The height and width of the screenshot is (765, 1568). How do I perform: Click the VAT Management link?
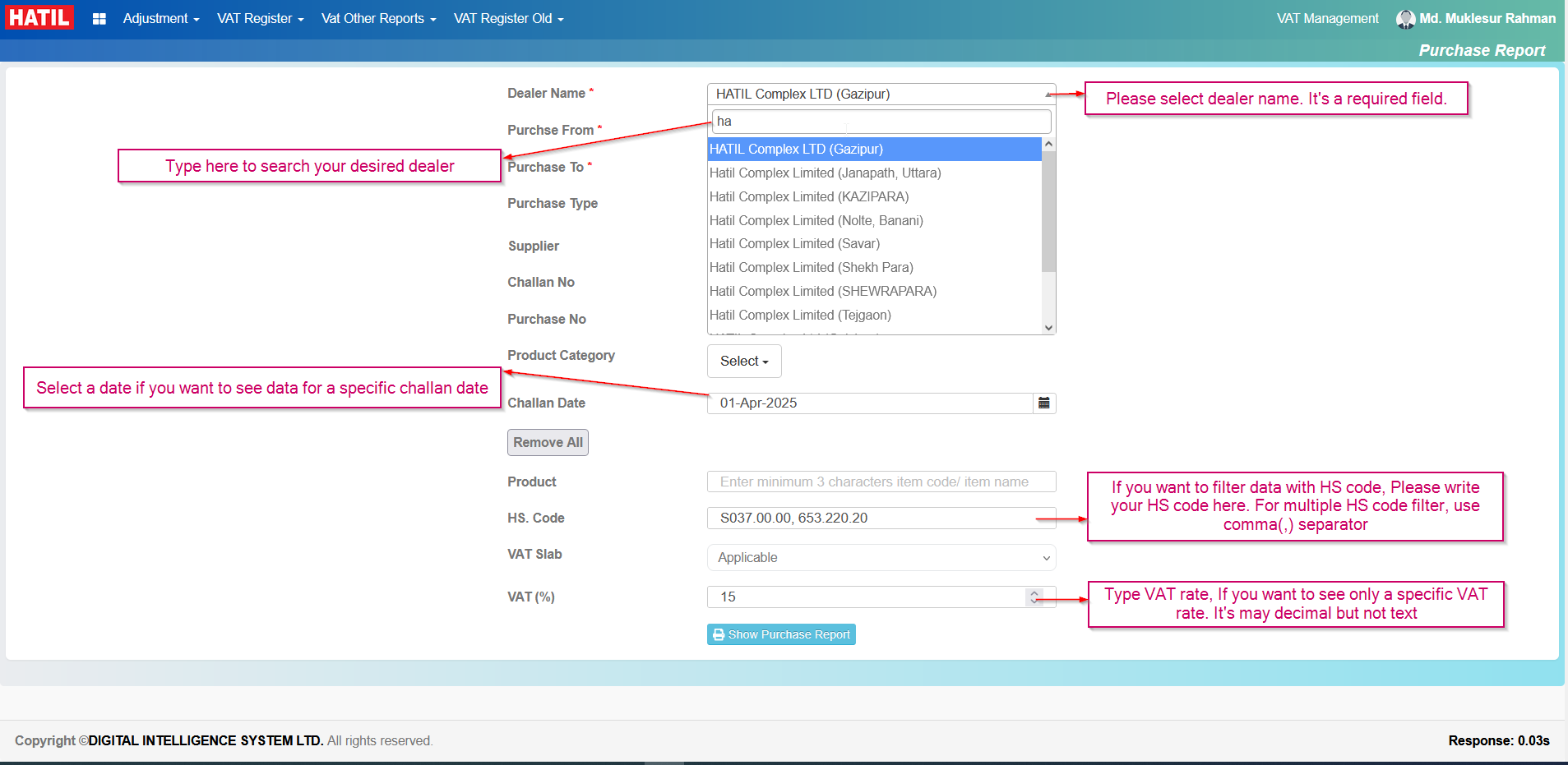click(x=1328, y=19)
